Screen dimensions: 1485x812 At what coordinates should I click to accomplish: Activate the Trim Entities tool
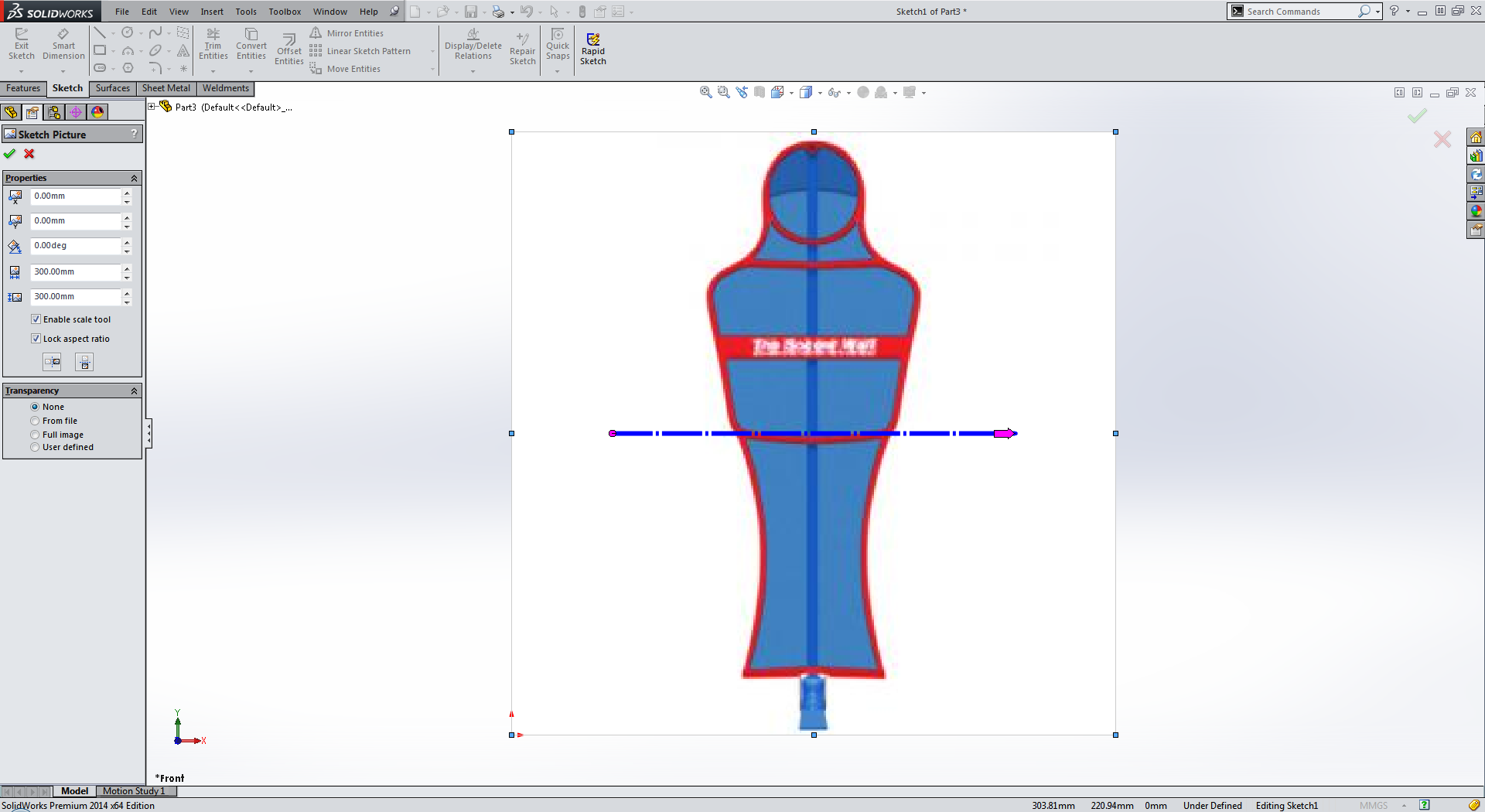[213, 45]
